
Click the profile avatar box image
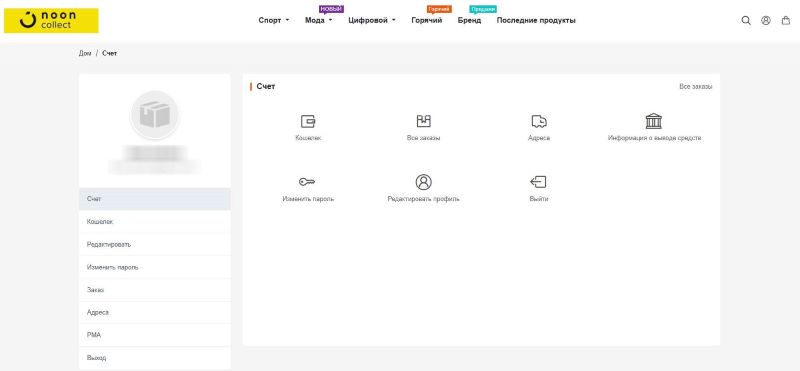coord(155,115)
